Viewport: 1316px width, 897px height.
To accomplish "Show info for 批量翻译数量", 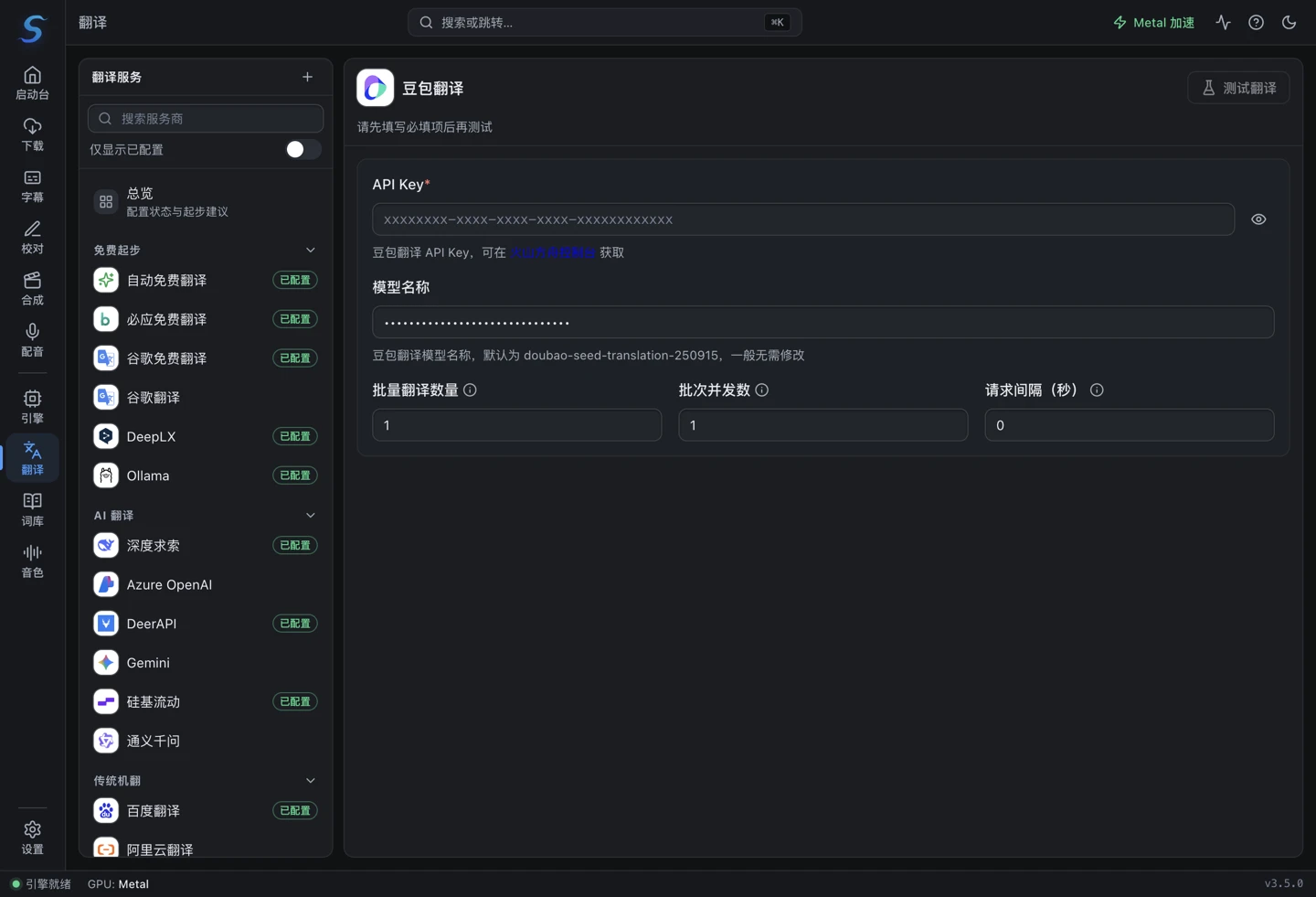I will click(470, 390).
